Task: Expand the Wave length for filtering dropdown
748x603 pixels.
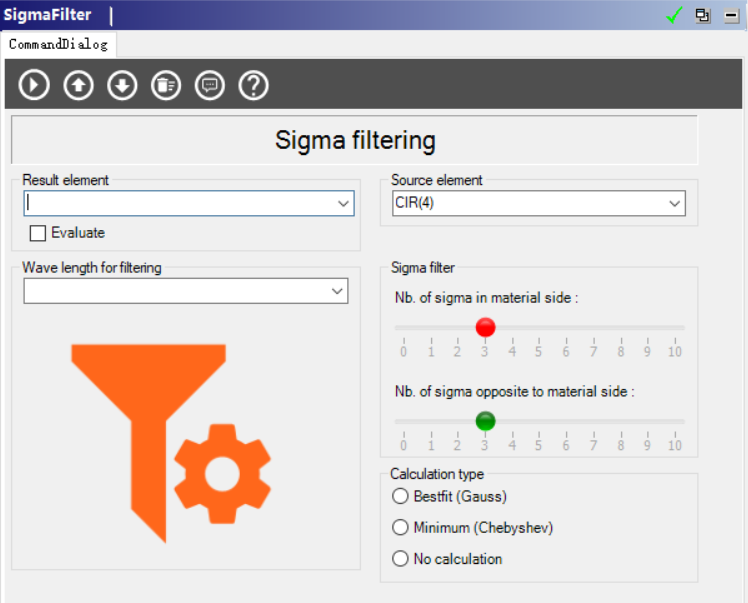Action: click(337, 291)
